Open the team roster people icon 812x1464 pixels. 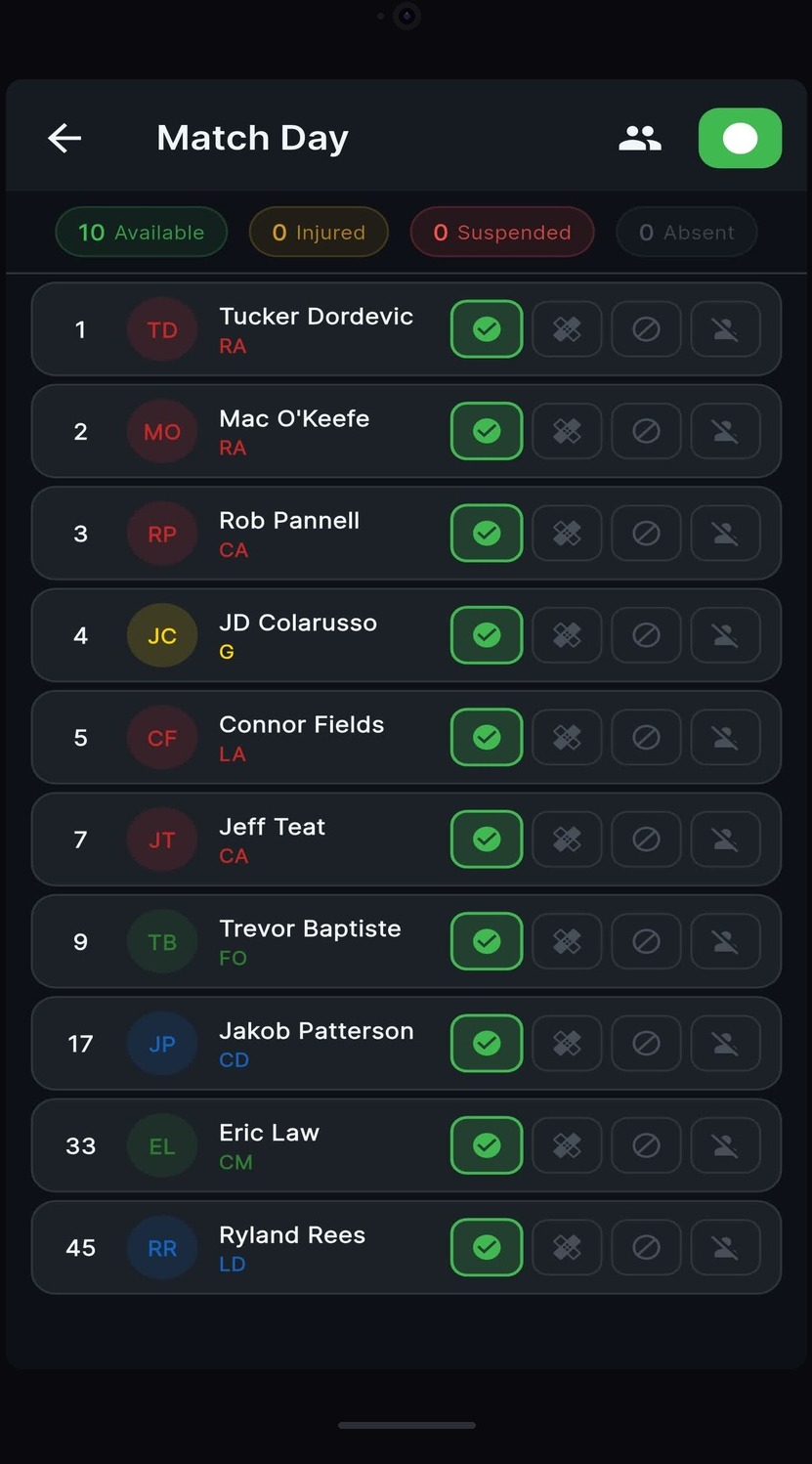click(x=640, y=138)
